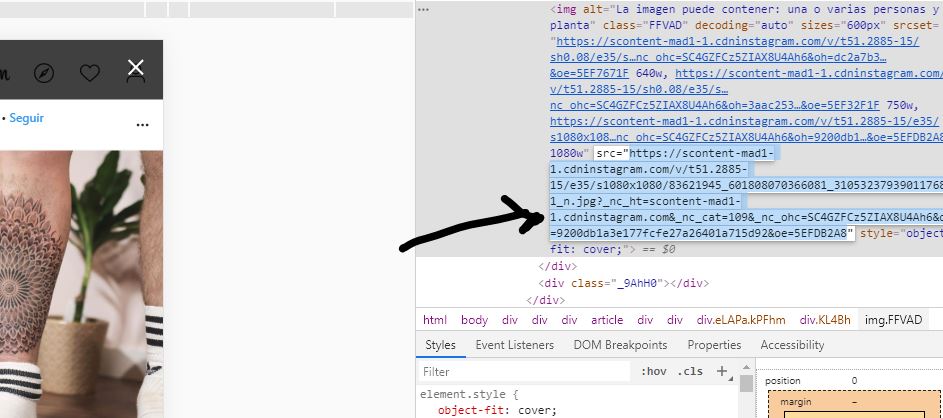Open the three-dot post options menu
This screenshot has width=943, height=418.
tap(142, 124)
